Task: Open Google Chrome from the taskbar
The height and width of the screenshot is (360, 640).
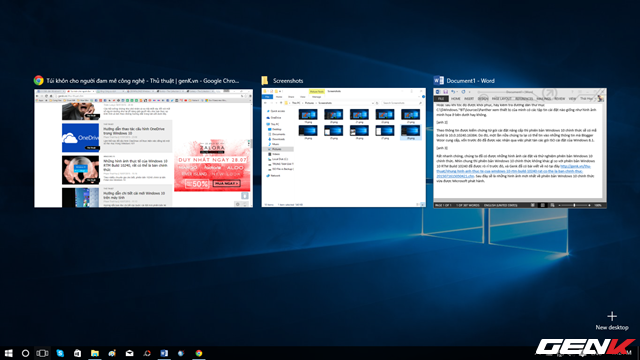Action: pyautogui.click(x=199, y=353)
